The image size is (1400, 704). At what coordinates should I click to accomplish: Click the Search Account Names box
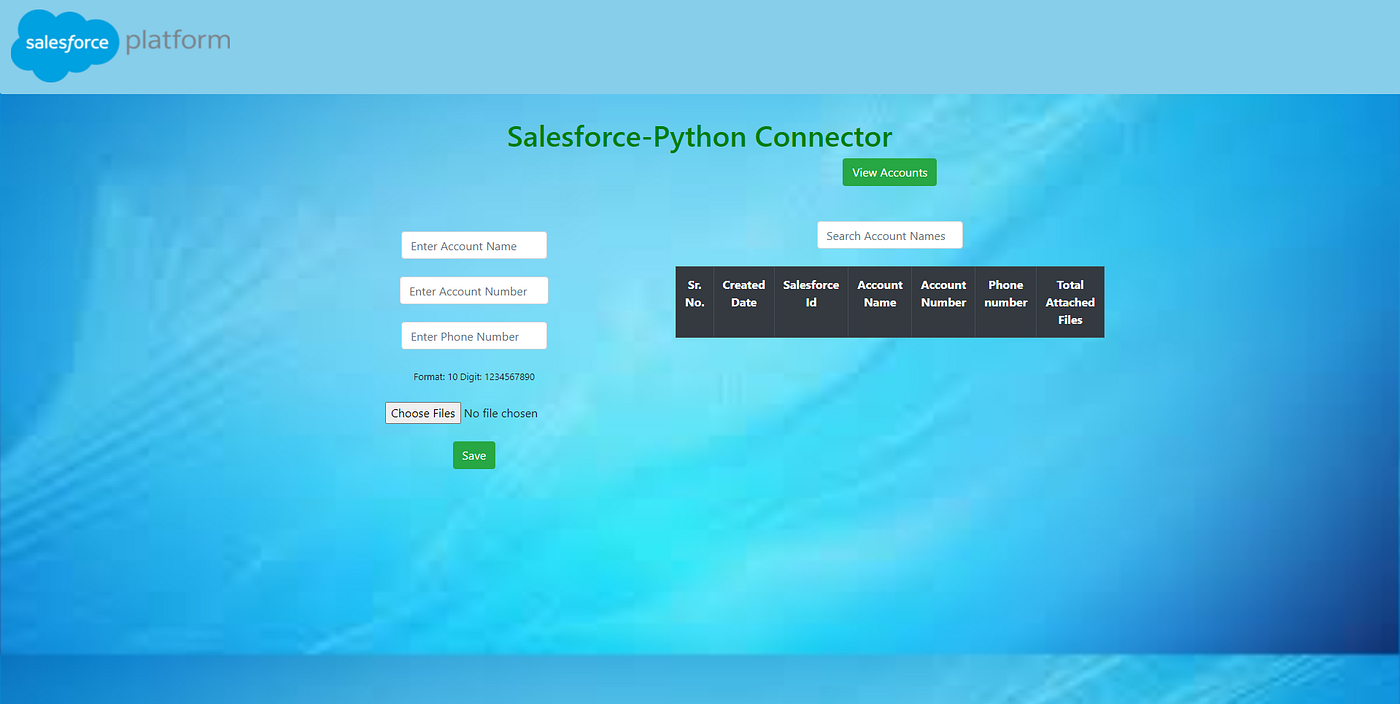(889, 235)
